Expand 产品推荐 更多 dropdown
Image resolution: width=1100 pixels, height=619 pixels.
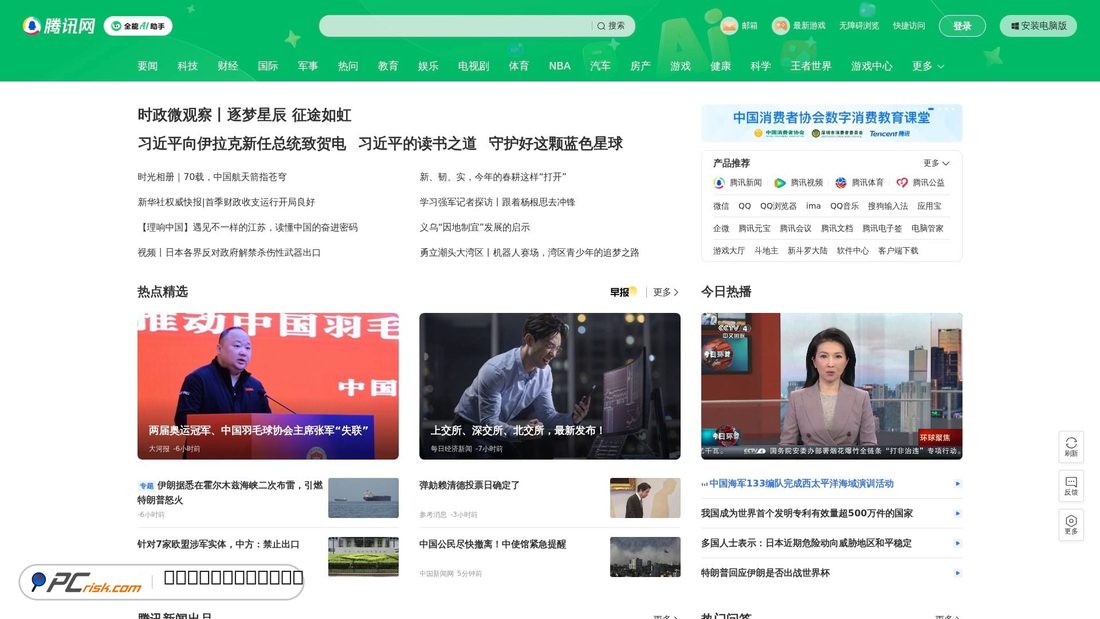pyautogui.click(x=936, y=163)
